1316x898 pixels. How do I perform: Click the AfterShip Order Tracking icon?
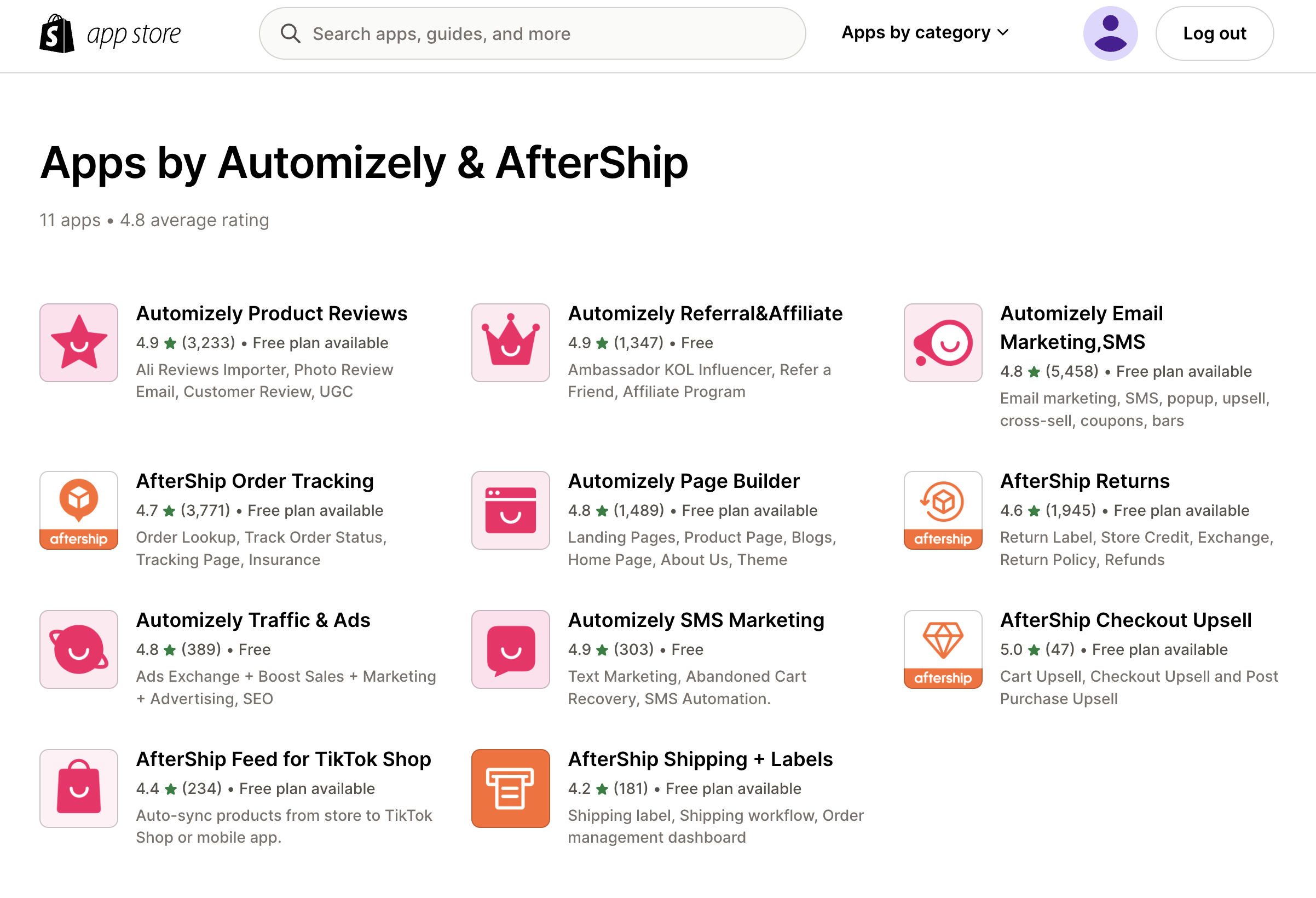[79, 510]
